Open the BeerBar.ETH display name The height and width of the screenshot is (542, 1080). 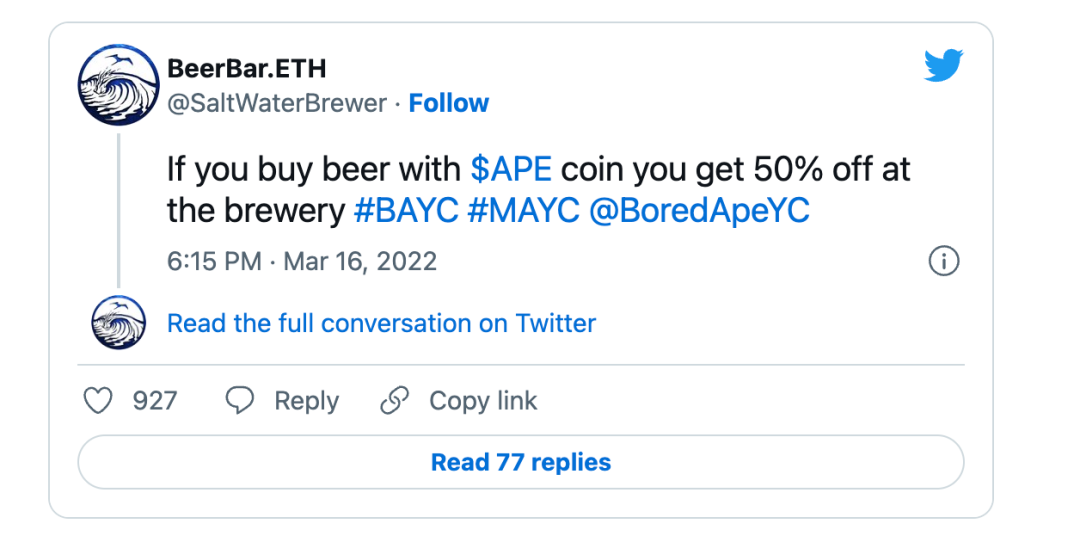tap(247, 68)
